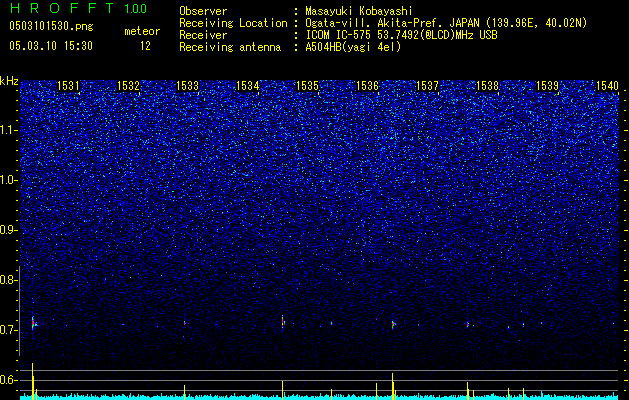Viewport: 629px width, 400px height.
Task: Click the 1535 time axis label
Action: 307,85
